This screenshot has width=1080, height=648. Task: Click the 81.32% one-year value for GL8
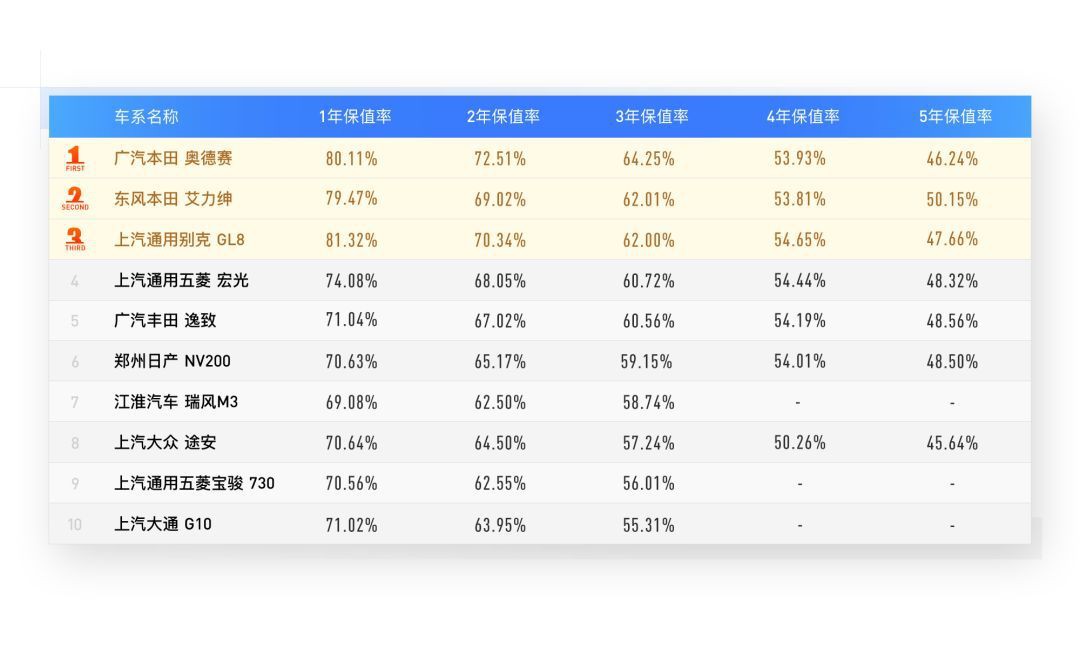[x=351, y=240]
